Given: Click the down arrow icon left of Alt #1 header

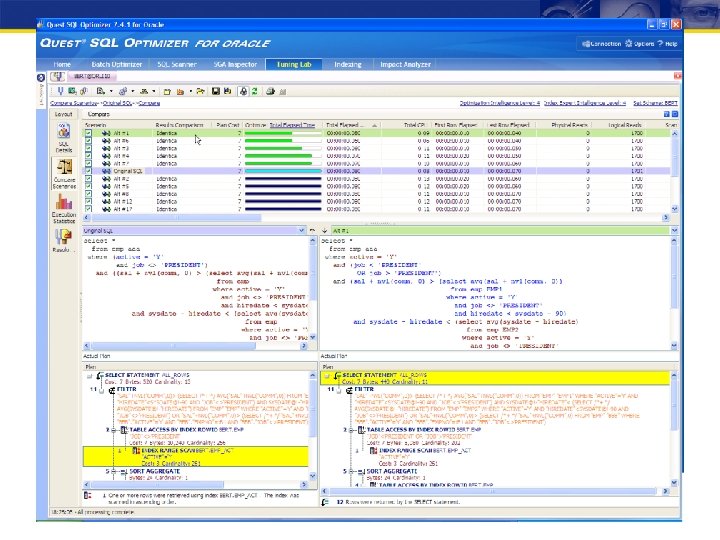Looking at the screenshot, I should tap(324, 231).
